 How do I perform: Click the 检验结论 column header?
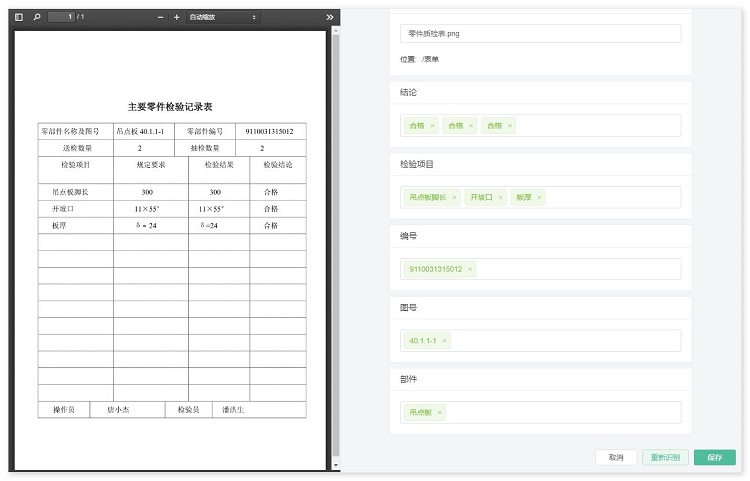pyautogui.click(x=278, y=165)
